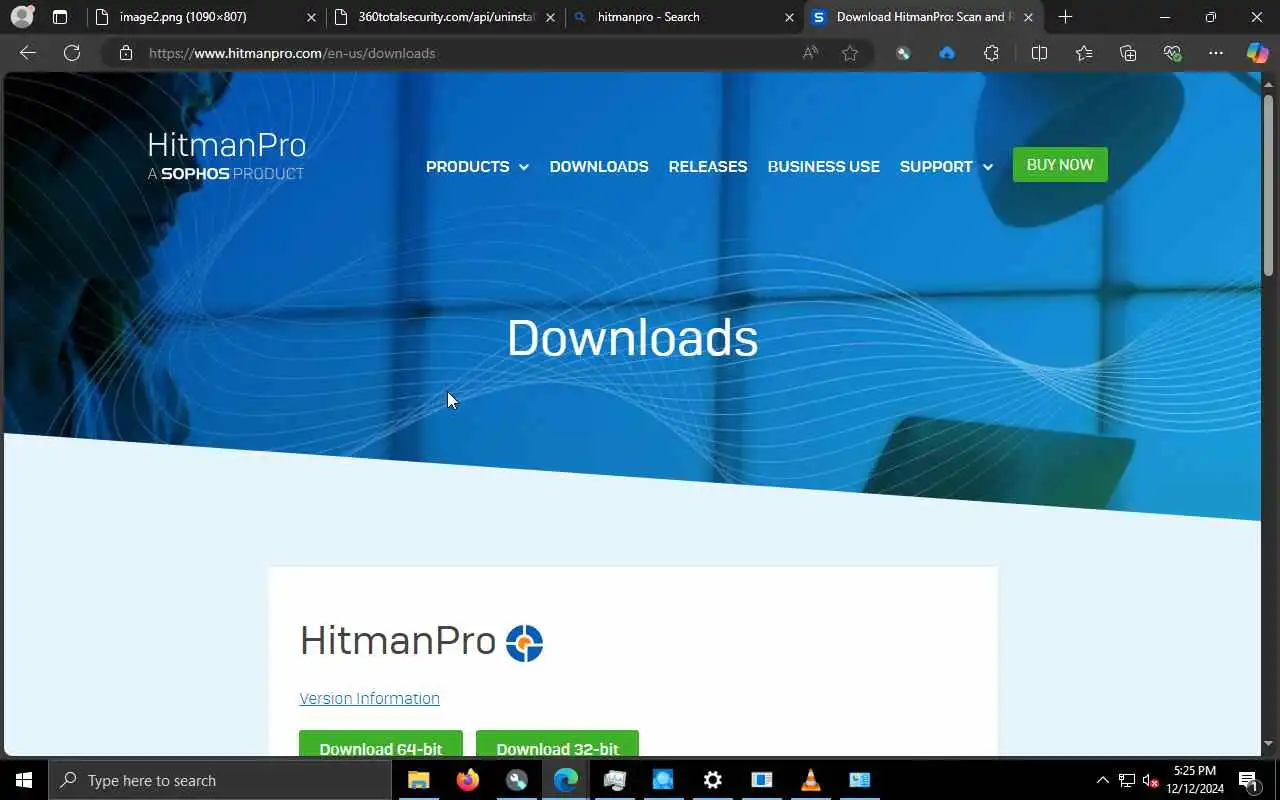Click the address bar URL field
The height and width of the screenshot is (800, 1280).
click(470, 53)
